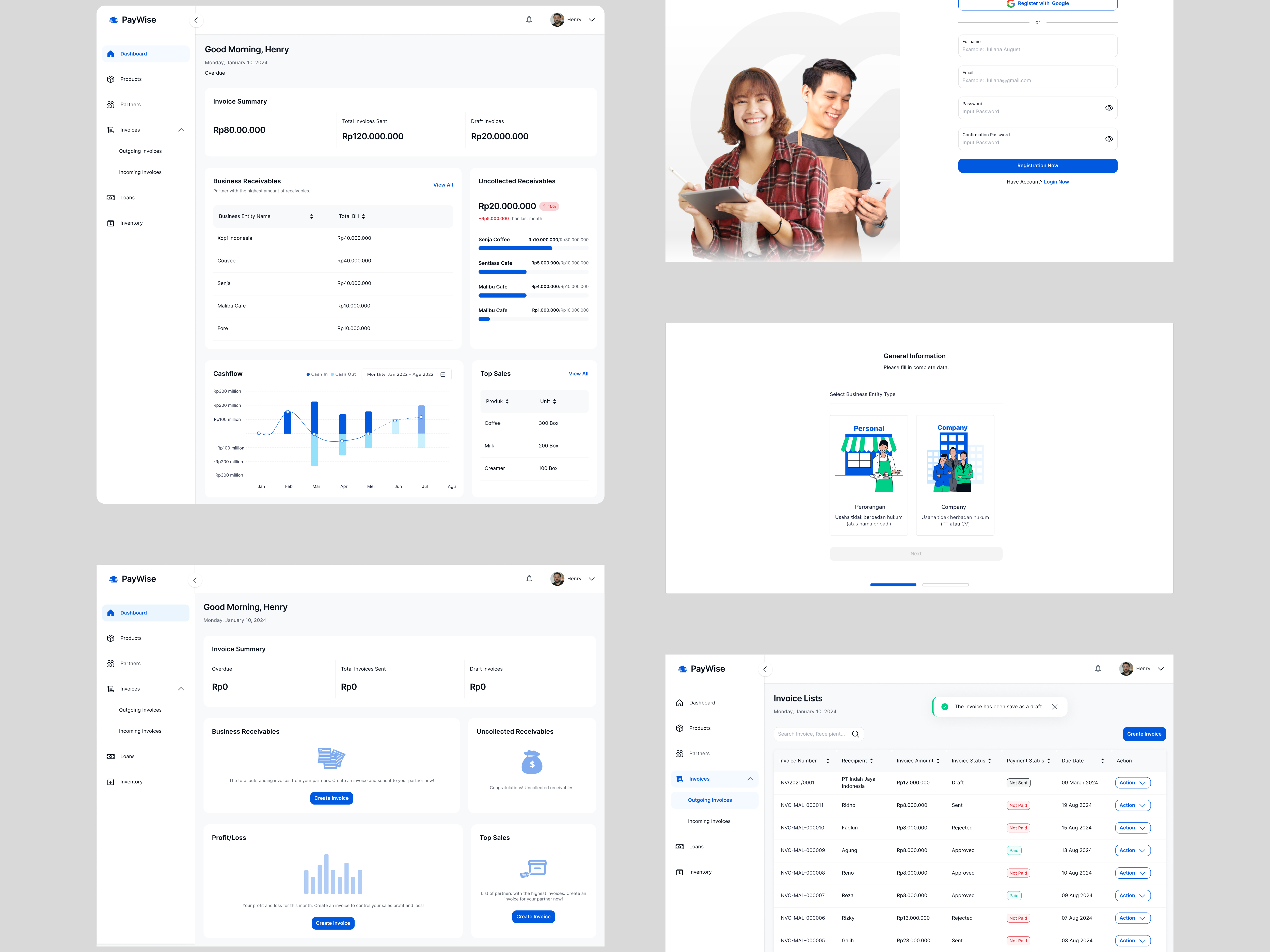
Task: Show the password using the Password field's eye icon
Action: [1109, 108]
